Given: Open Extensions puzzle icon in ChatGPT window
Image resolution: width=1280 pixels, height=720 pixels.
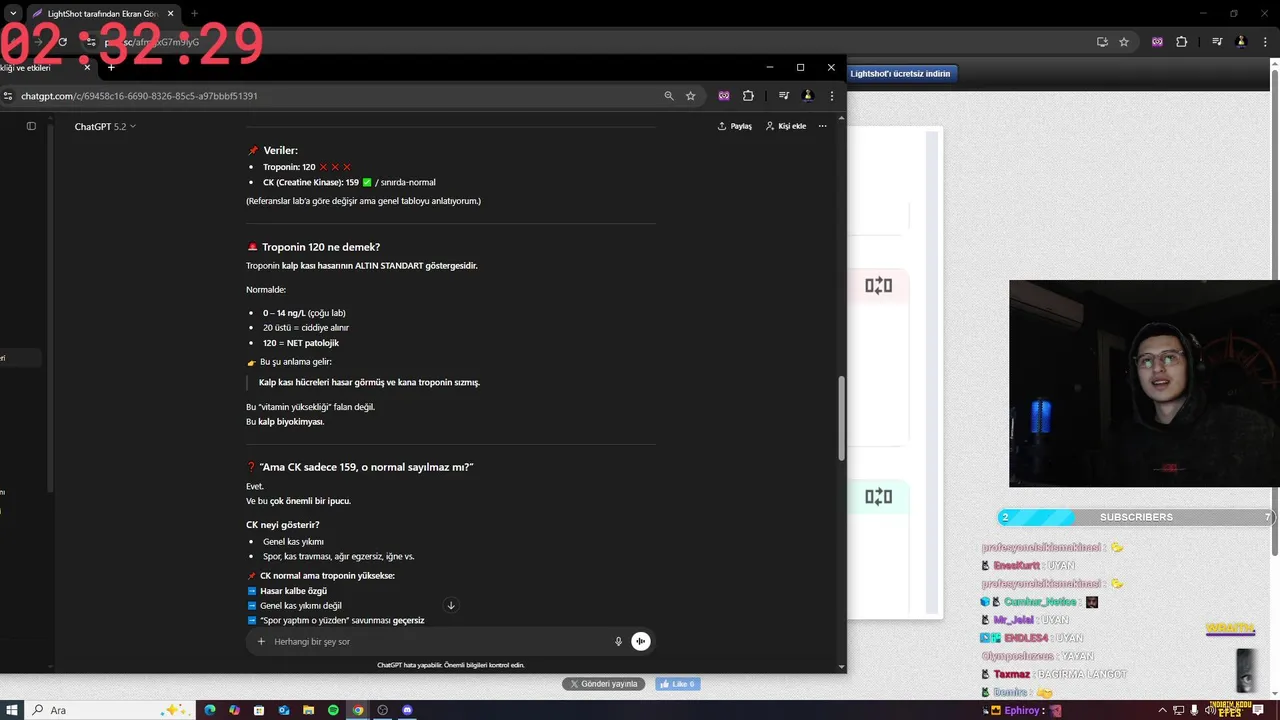Looking at the screenshot, I should (748, 96).
